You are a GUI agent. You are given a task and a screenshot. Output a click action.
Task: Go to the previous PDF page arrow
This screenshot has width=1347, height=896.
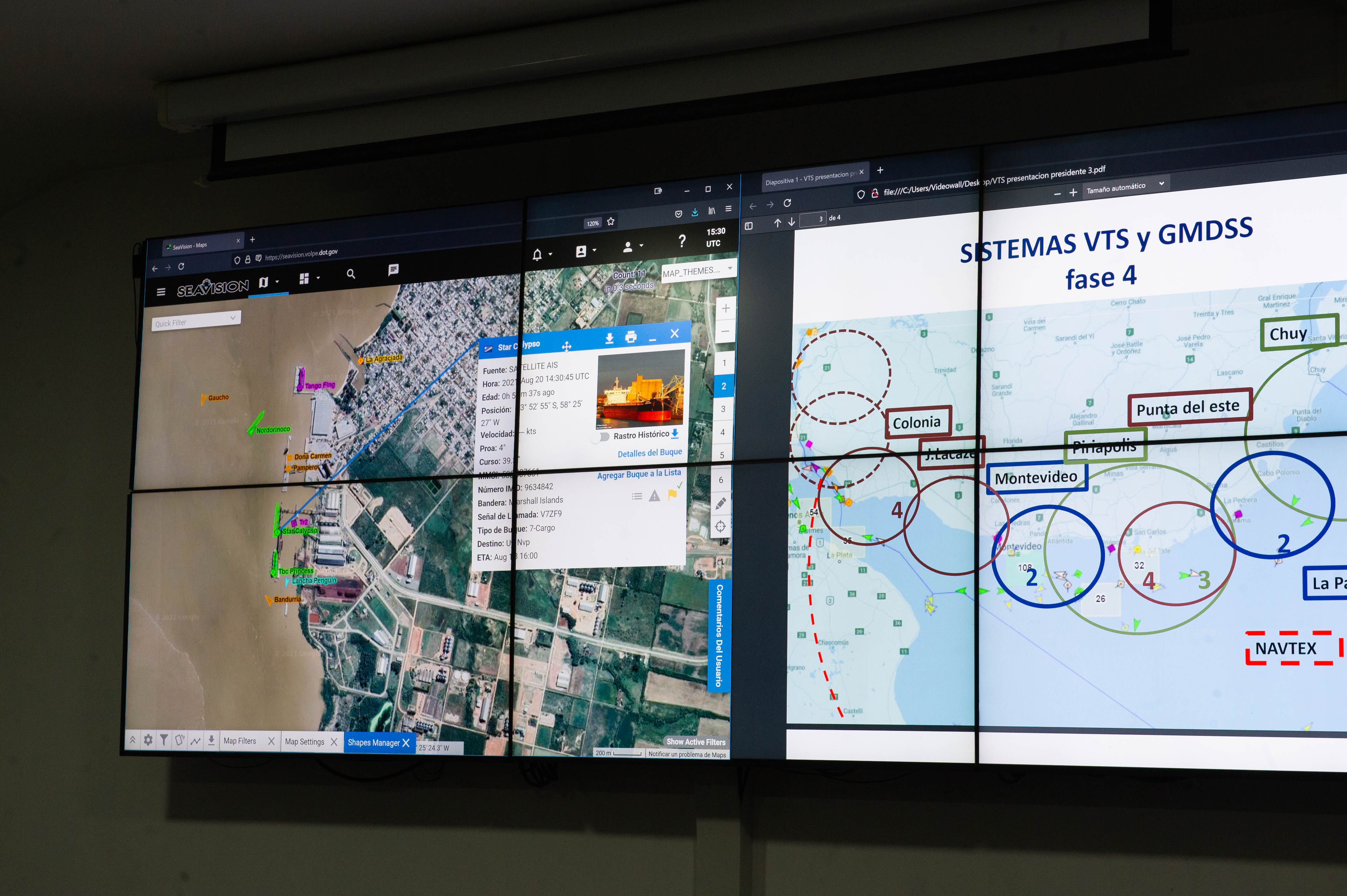tap(777, 223)
